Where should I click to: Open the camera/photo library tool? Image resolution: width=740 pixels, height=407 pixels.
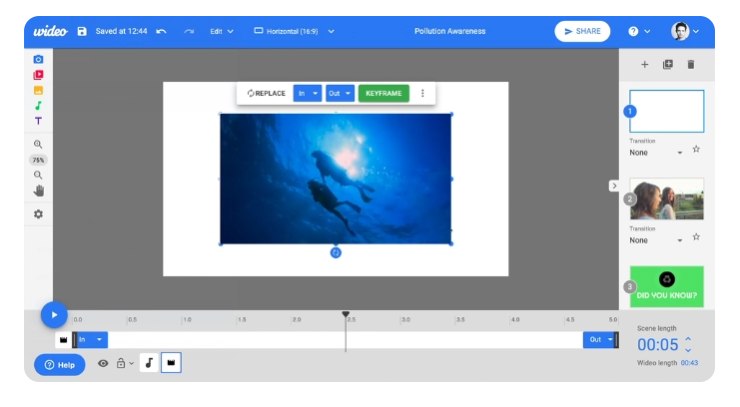pyautogui.click(x=38, y=60)
